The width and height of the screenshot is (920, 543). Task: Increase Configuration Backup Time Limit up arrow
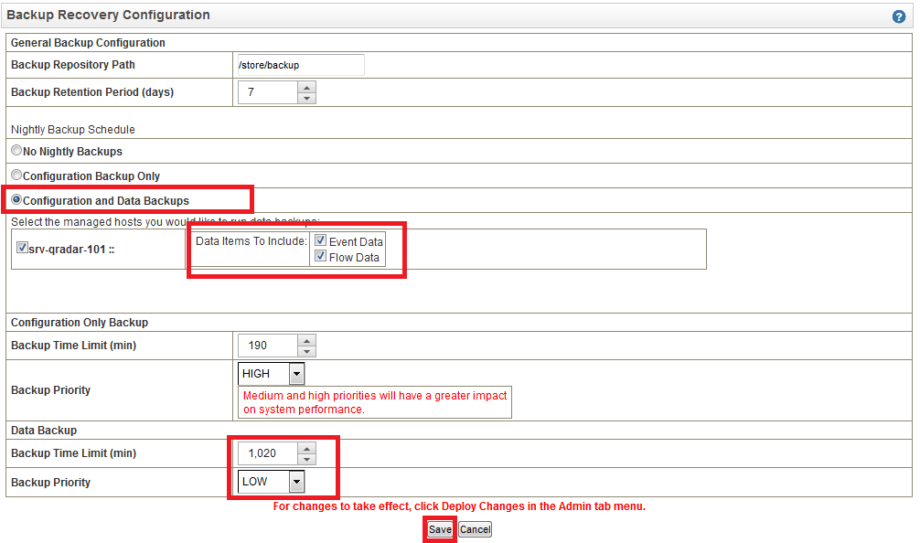(x=306, y=340)
